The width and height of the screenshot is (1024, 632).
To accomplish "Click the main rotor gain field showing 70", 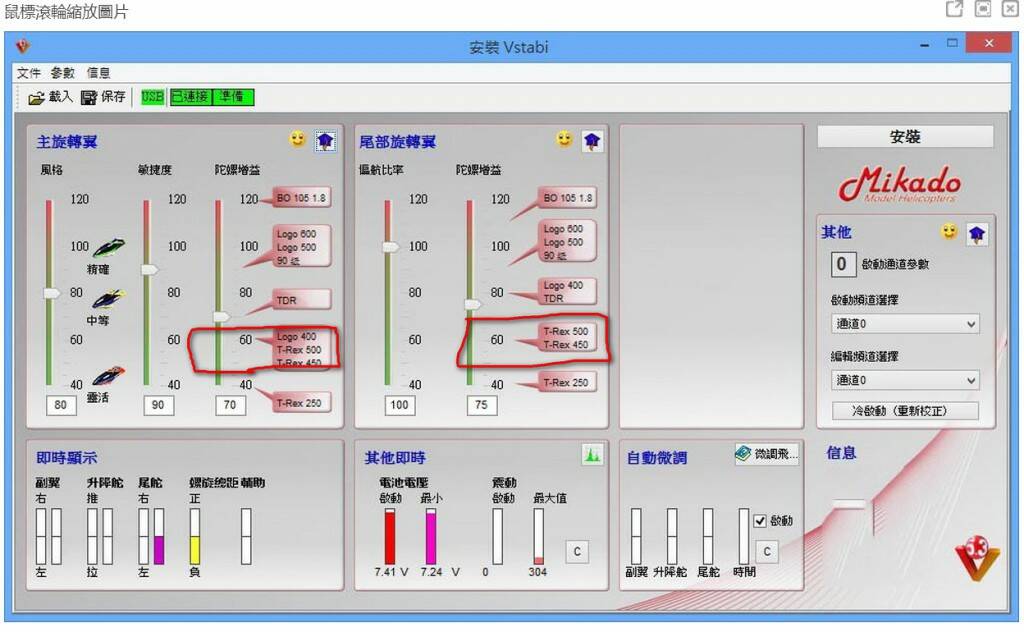I will click(x=230, y=405).
